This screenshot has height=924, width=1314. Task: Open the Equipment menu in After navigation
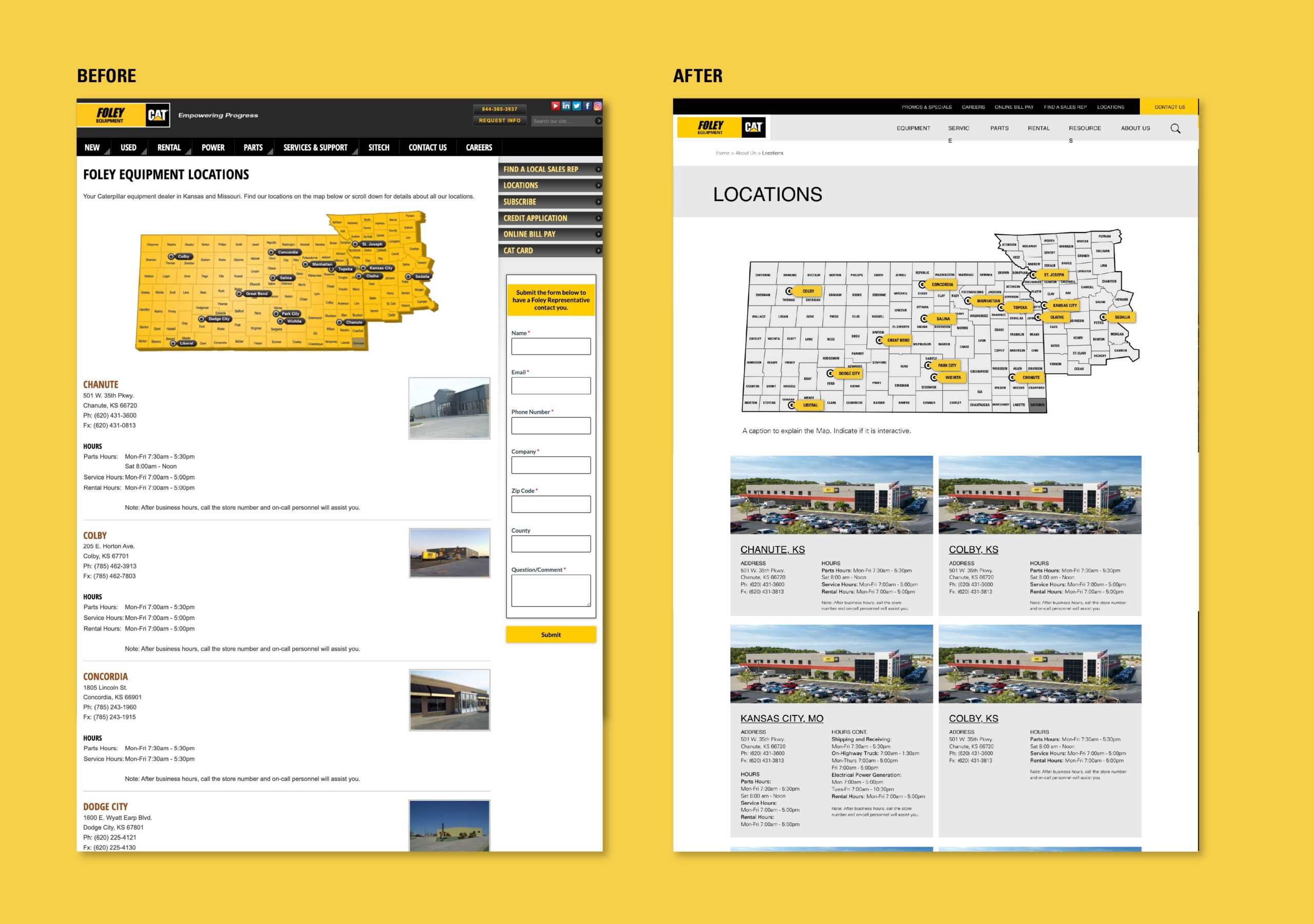coord(913,128)
